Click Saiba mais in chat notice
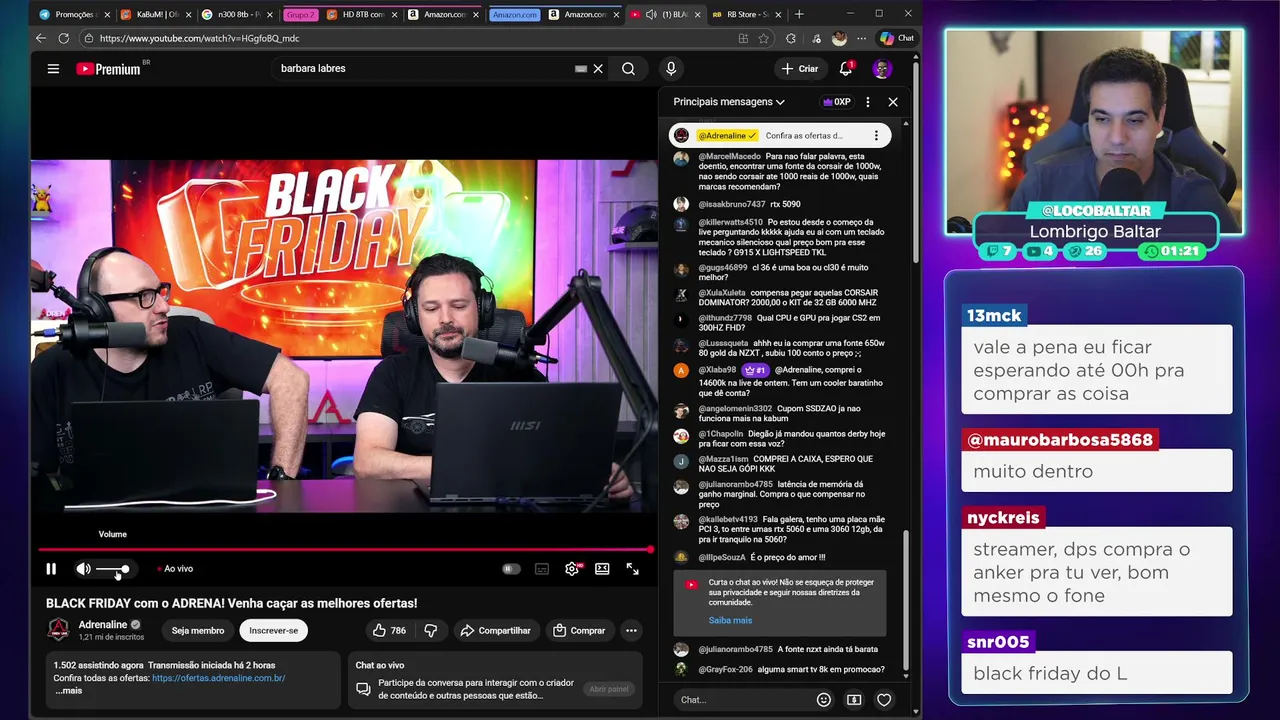This screenshot has height=720, width=1280. [x=730, y=621]
